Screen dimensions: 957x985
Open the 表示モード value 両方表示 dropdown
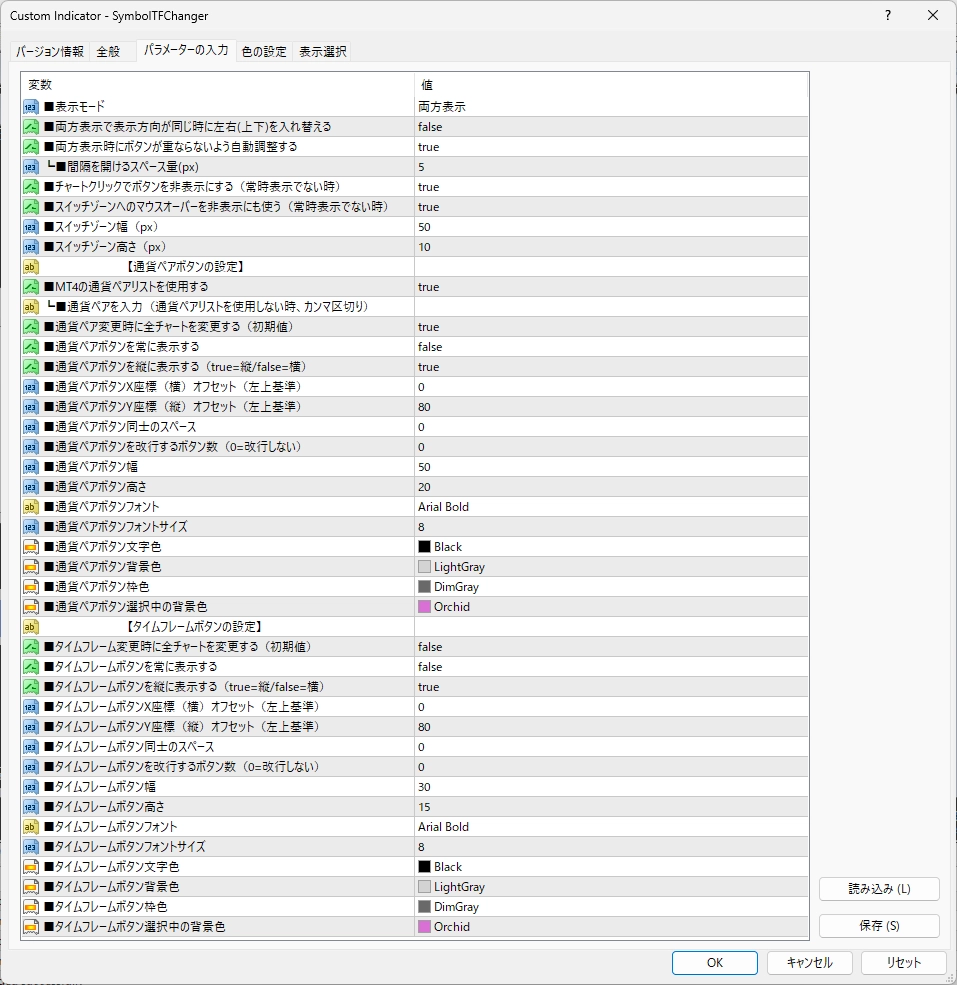click(x=442, y=107)
